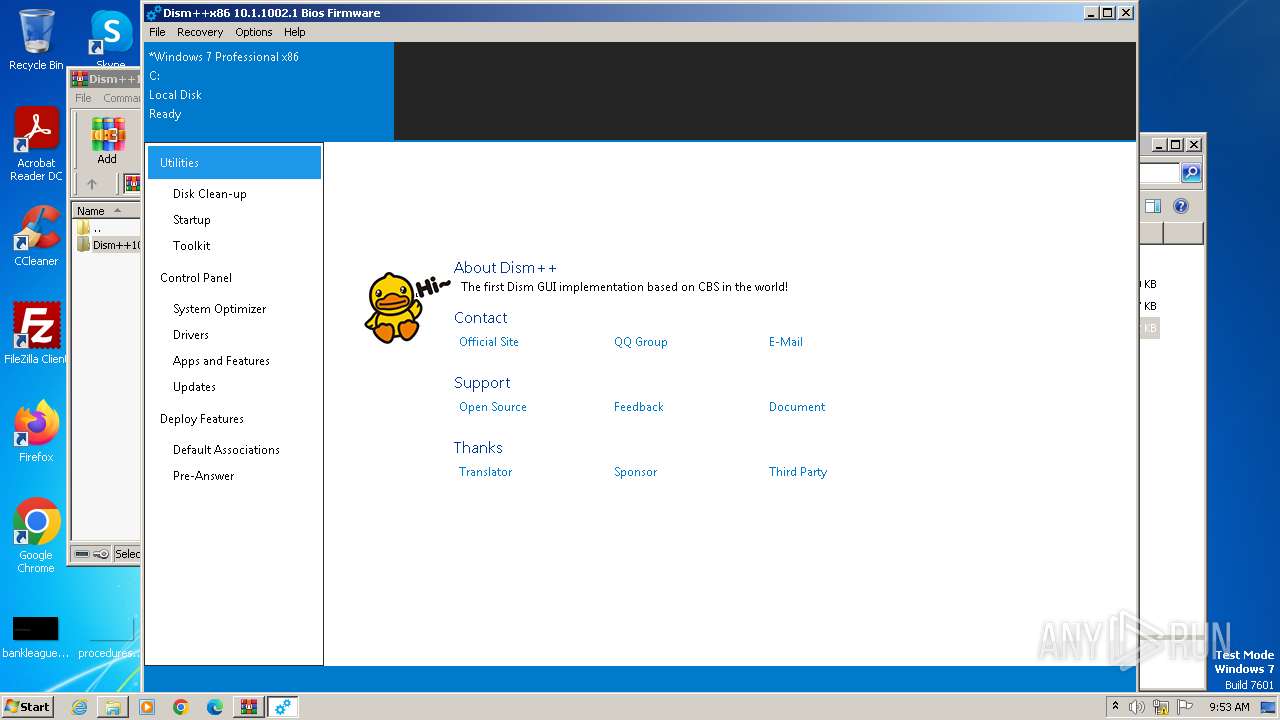The height and width of the screenshot is (720, 1280).
Task: Open the Firefox desktop shortcut
Action: pyautogui.click(x=36, y=431)
